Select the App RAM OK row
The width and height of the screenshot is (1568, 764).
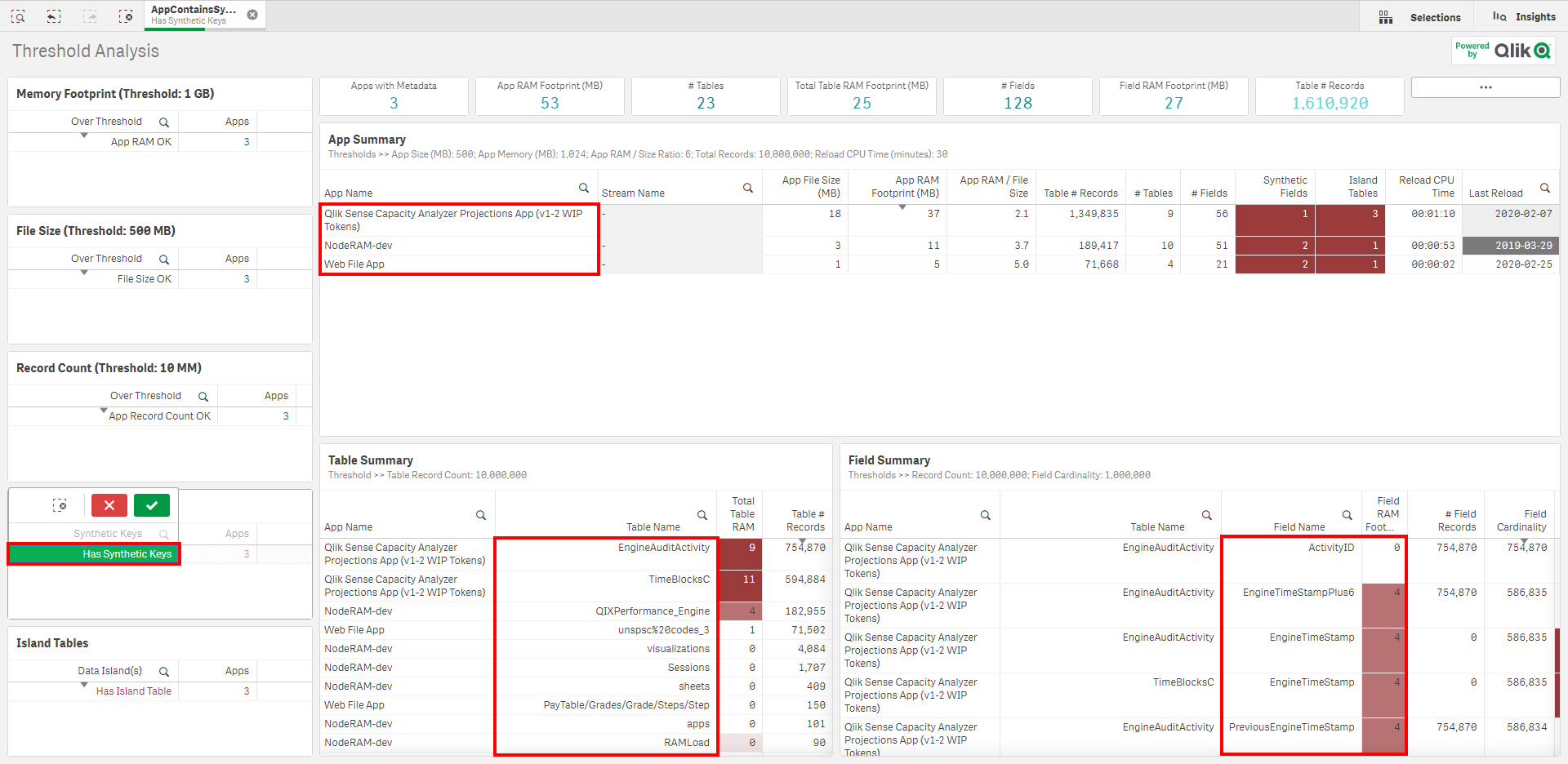(x=140, y=142)
